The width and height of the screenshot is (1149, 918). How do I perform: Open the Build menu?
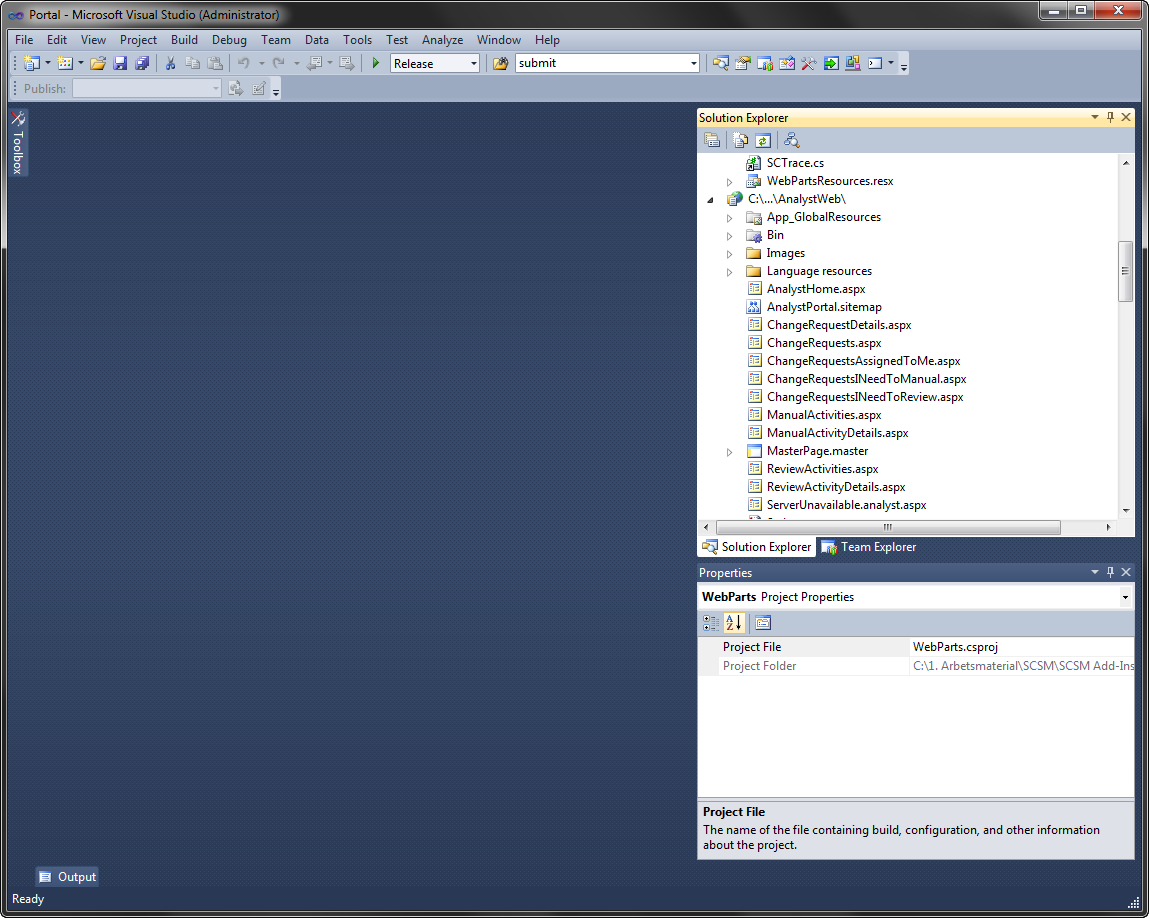[184, 40]
